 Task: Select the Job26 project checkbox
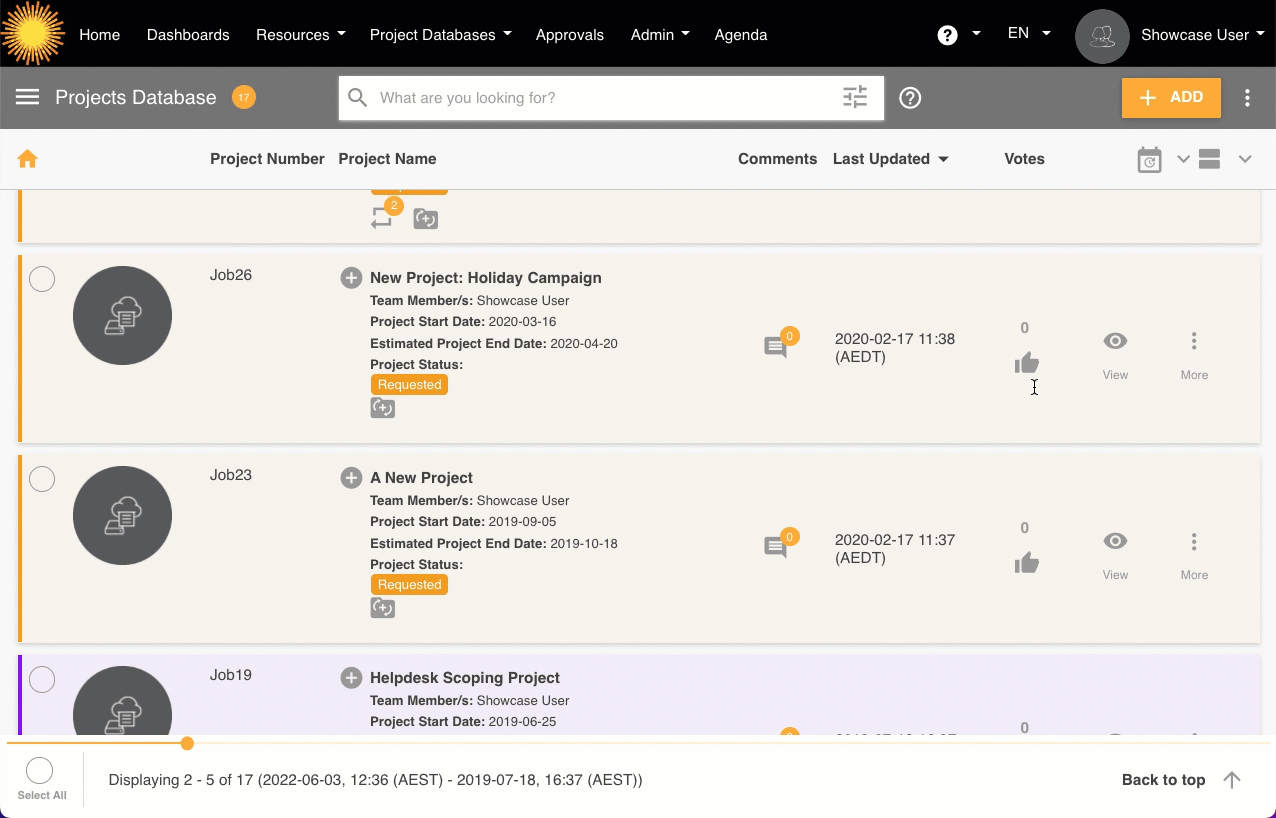[x=42, y=279]
